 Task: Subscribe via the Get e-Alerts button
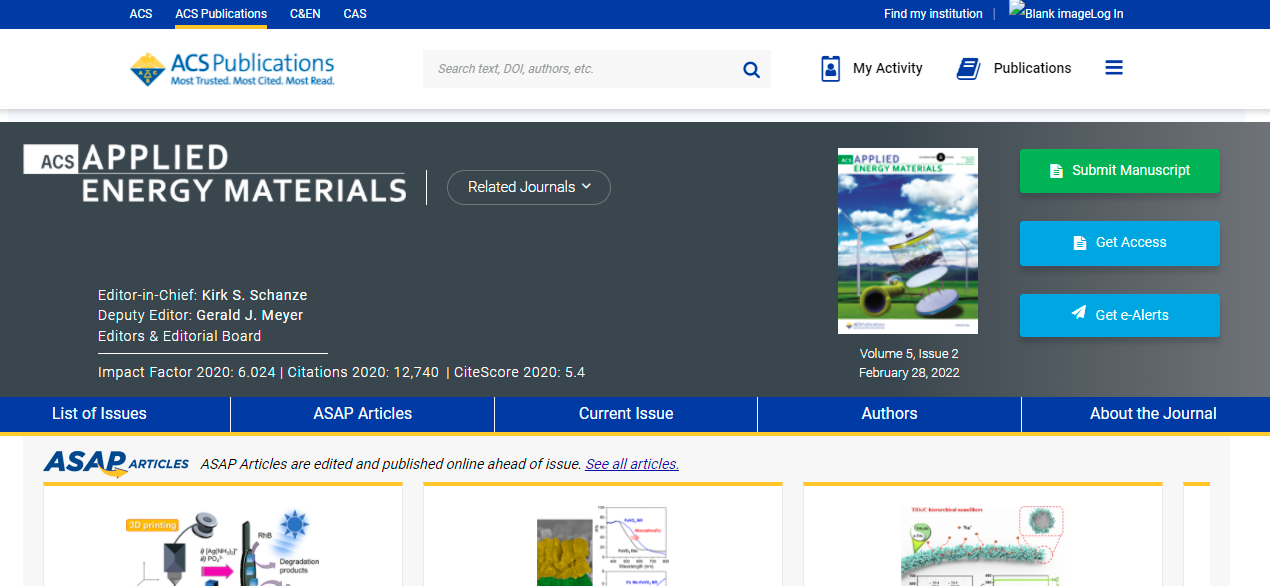(1119, 315)
